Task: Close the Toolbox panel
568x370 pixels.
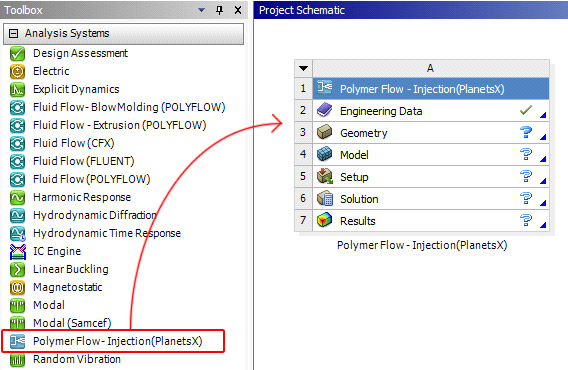Action: coord(238,10)
